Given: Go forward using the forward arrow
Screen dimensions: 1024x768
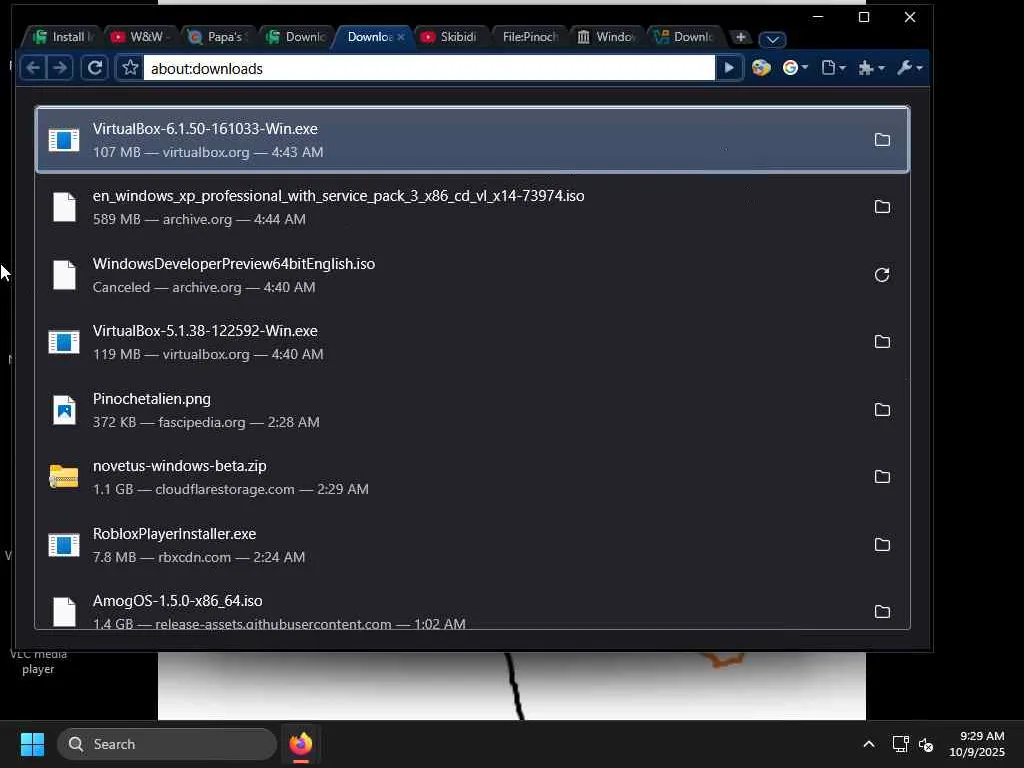Looking at the screenshot, I should point(59,67).
